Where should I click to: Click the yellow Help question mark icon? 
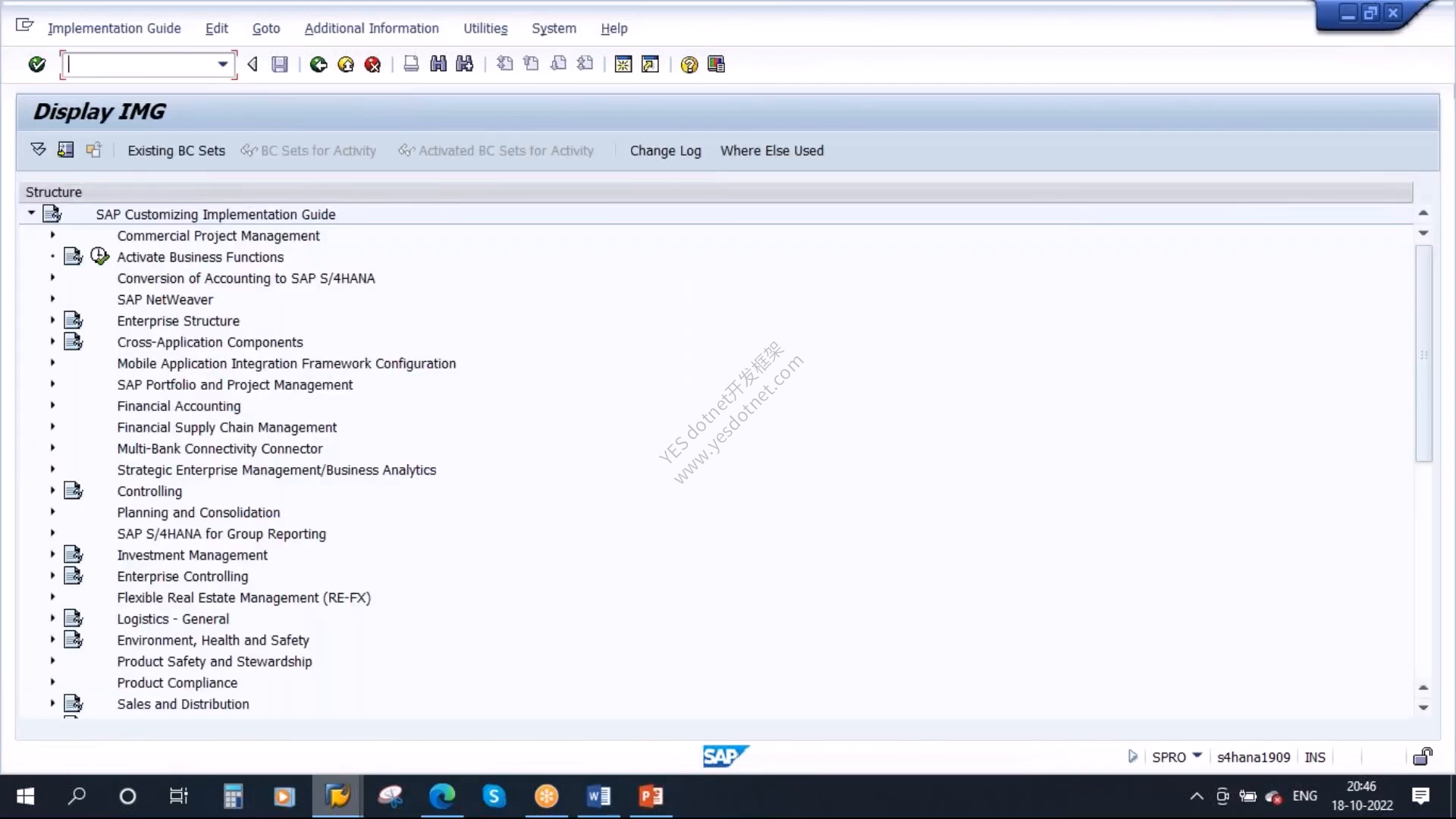(689, 64)
